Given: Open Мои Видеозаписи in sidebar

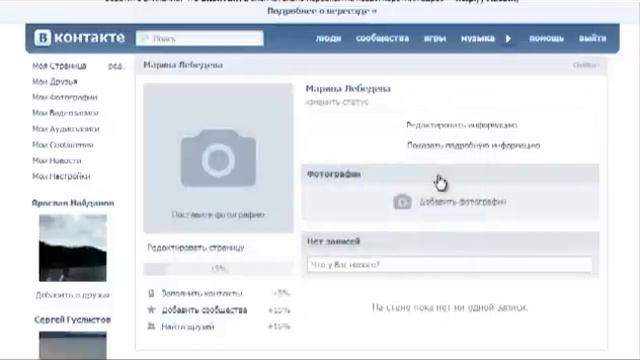Looking at the screenshot, I should 65,113.
